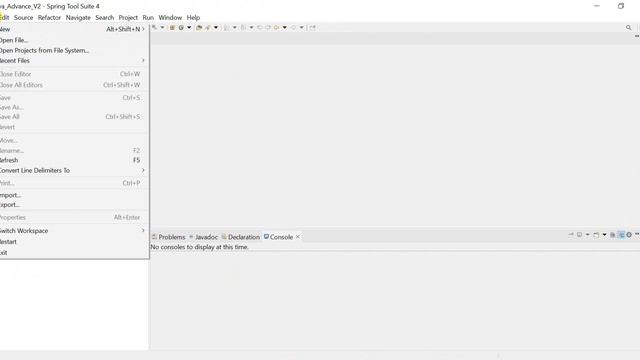Open the Navigate menu

click(78, 18)
